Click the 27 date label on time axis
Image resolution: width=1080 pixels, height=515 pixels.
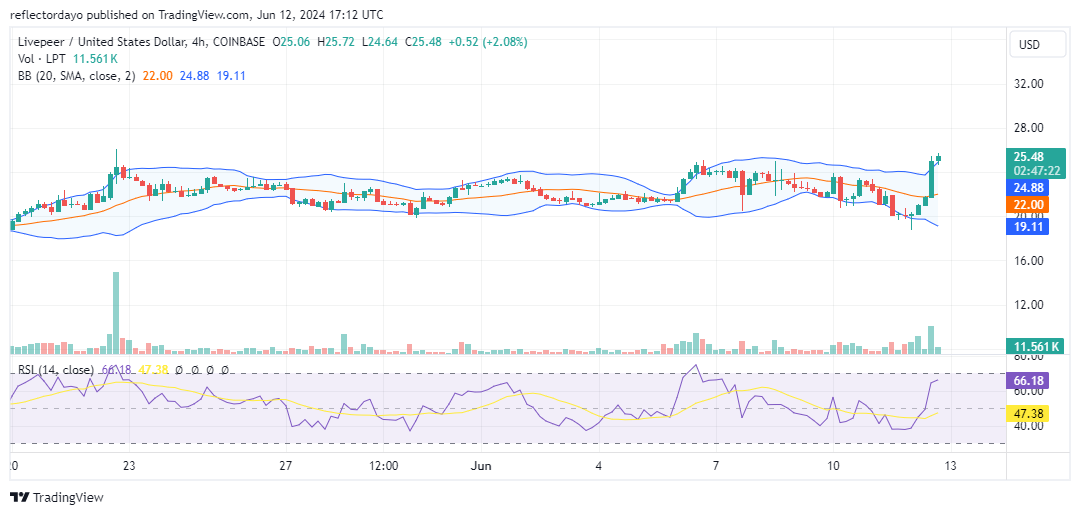[x=286, y=465]
